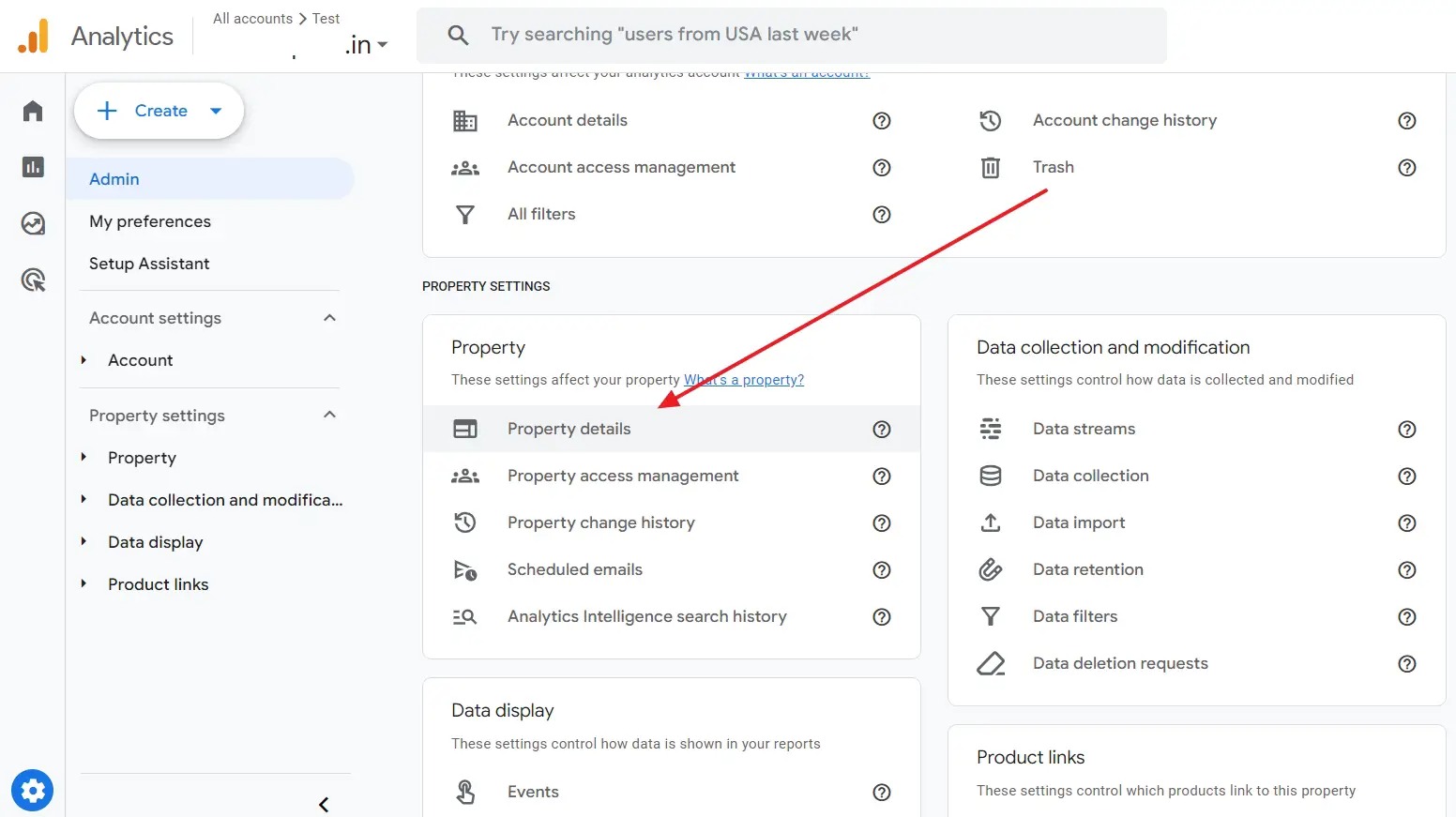Open the What's a property? link

click(743, 379)
